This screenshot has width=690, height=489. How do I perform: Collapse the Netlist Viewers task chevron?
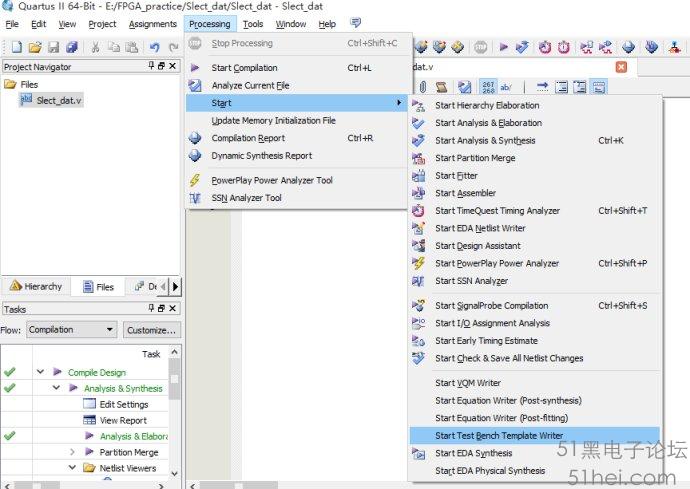coord(72,467)
